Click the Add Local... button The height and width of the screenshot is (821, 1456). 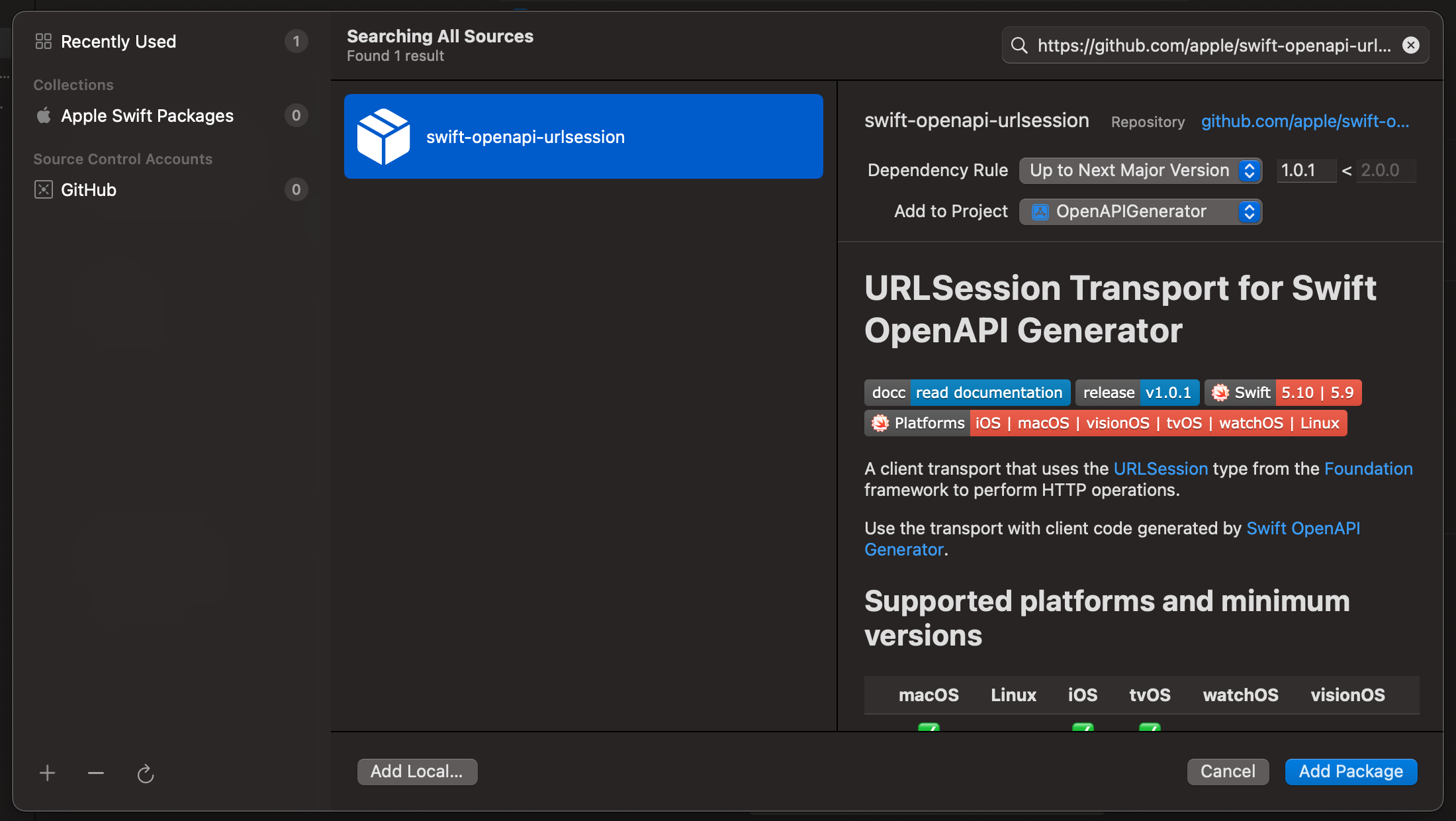tap(417, 771)
